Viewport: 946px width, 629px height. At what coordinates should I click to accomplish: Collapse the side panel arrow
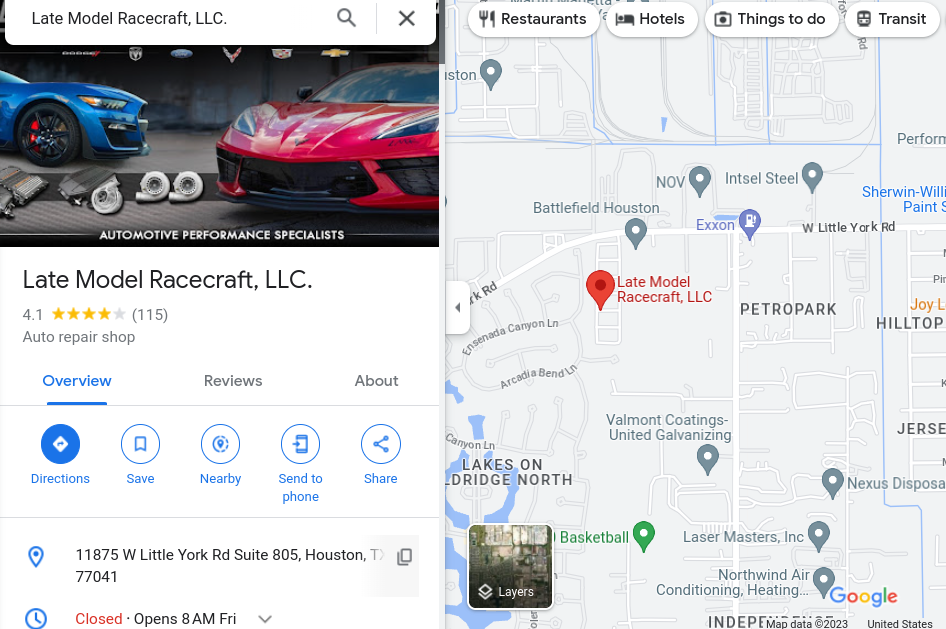tap(457, 308)
